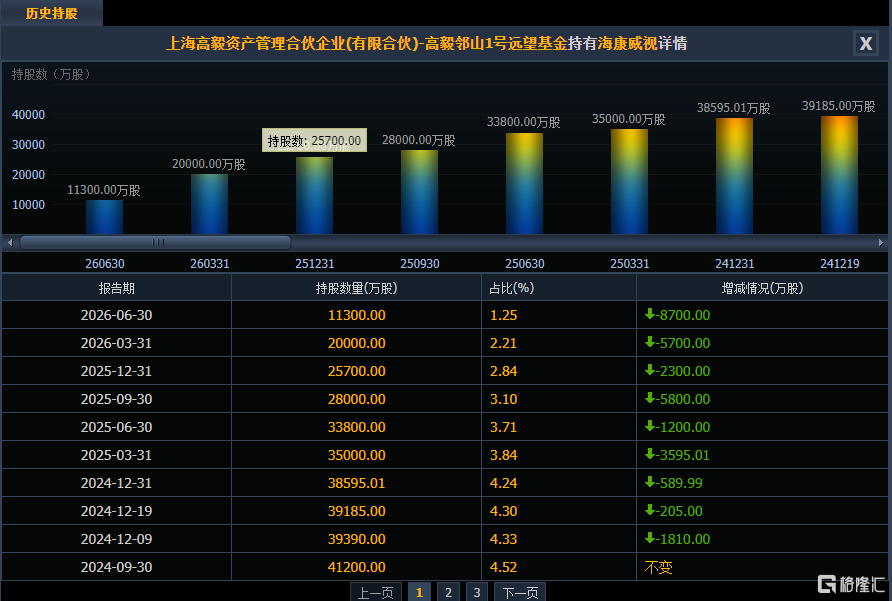Select the 2025-03-31 report date cell
The width and height of the screenshot is (892, 601).
(117, 455)
